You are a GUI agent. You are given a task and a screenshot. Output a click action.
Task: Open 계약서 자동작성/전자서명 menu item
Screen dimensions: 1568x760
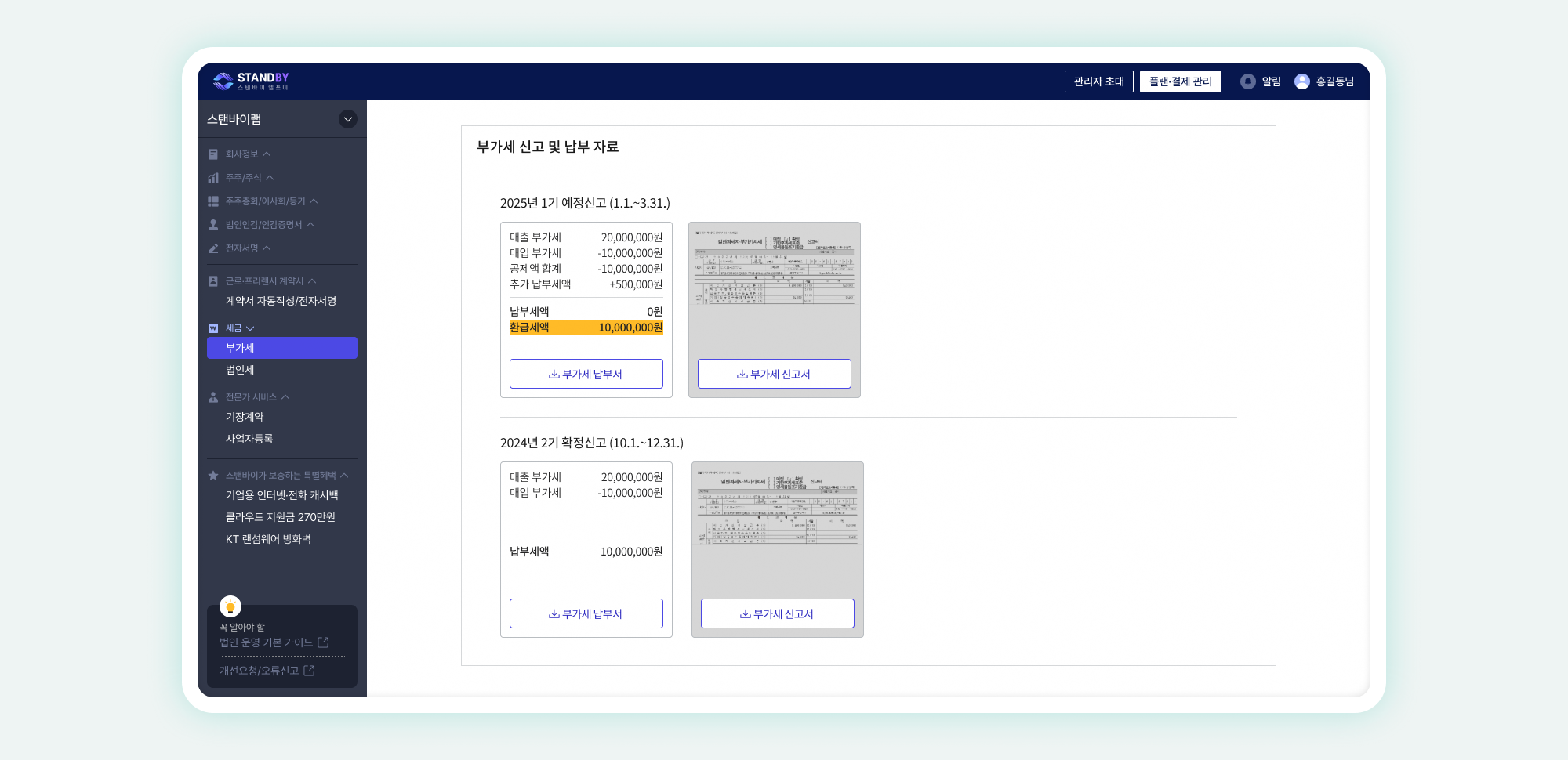(x=281, y=301)
